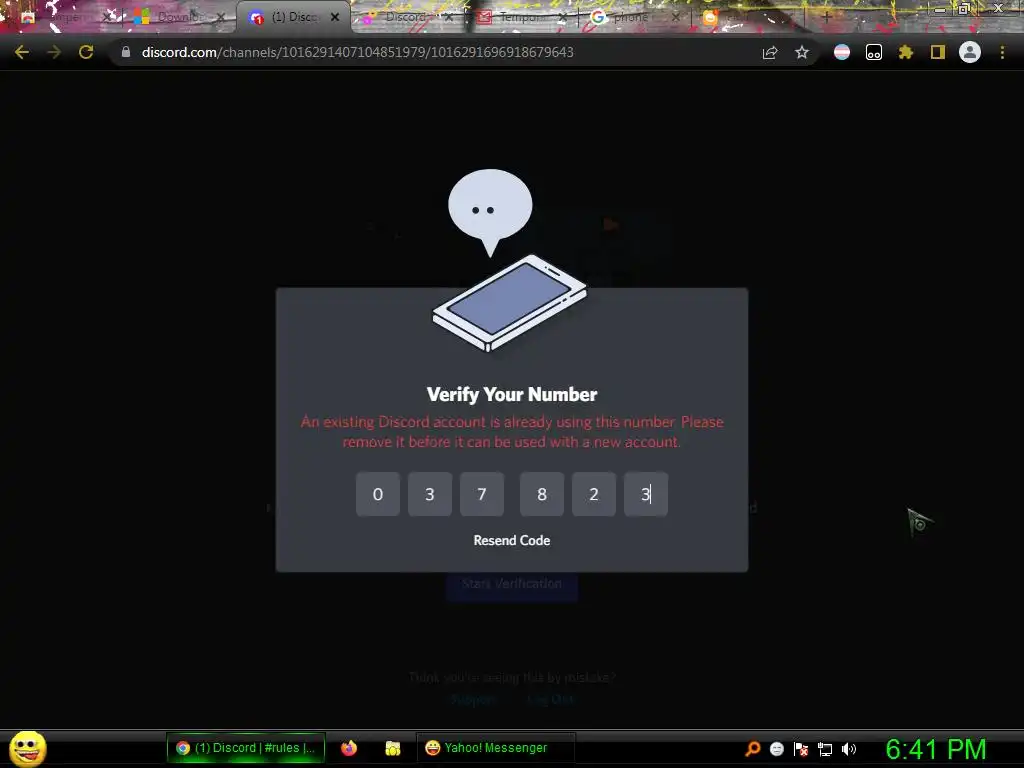Select the fifth code digit box 2
The width and height of the screenshot is (1024, 768).
click(594, 494)
